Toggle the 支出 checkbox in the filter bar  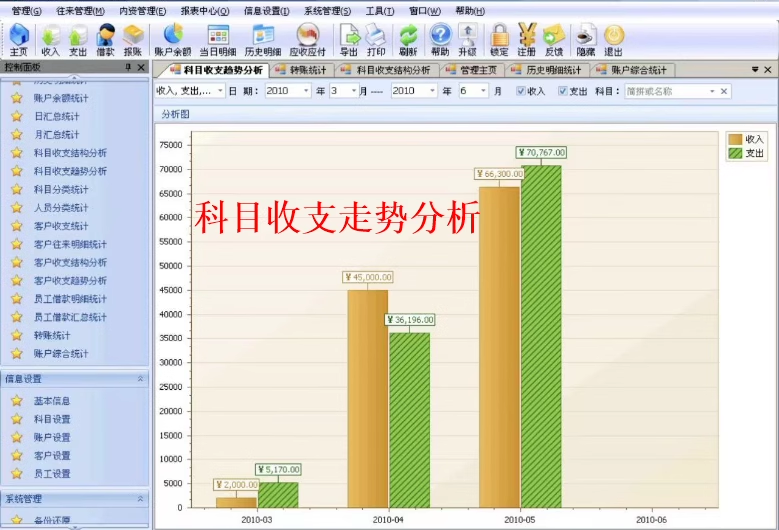562,91
